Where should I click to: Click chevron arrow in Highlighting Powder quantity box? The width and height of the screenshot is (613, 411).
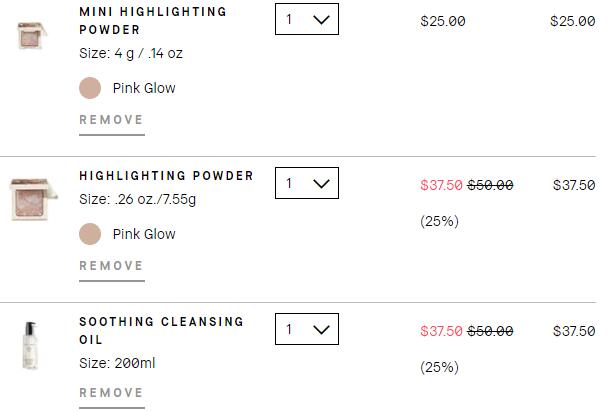[x=321, y=183]
